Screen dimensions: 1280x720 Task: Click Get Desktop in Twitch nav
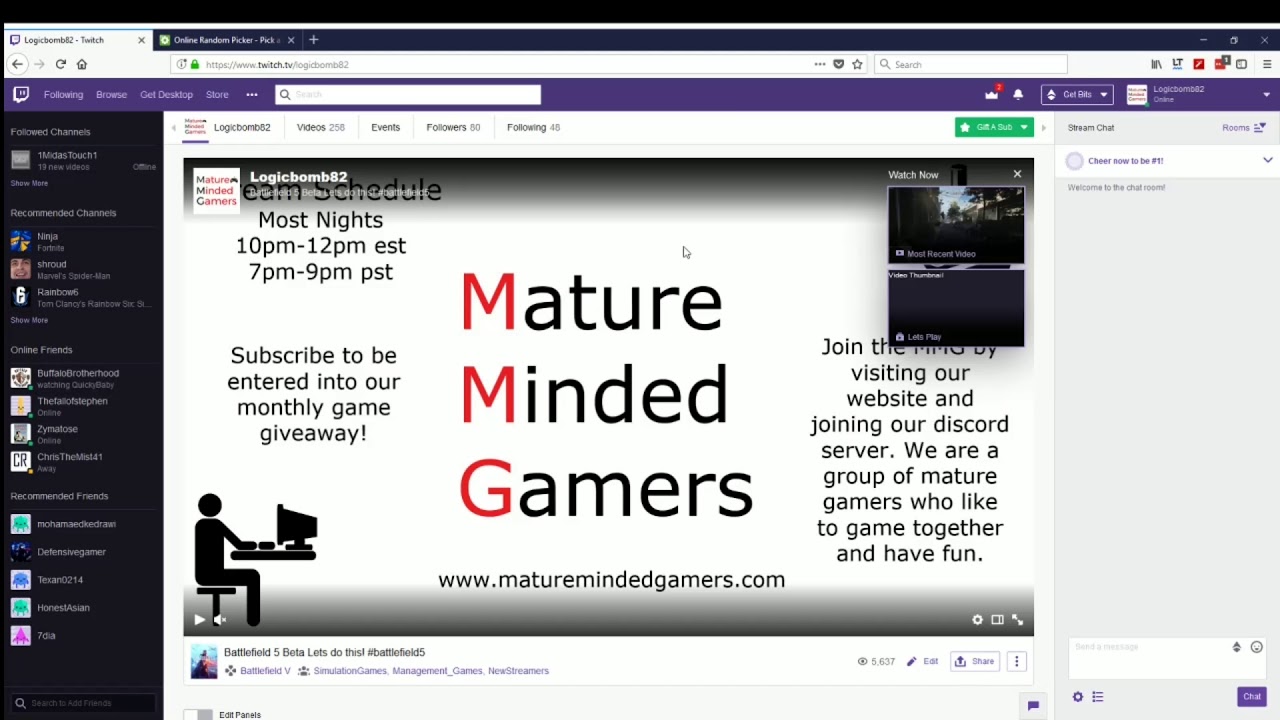(x=166, y=94)
